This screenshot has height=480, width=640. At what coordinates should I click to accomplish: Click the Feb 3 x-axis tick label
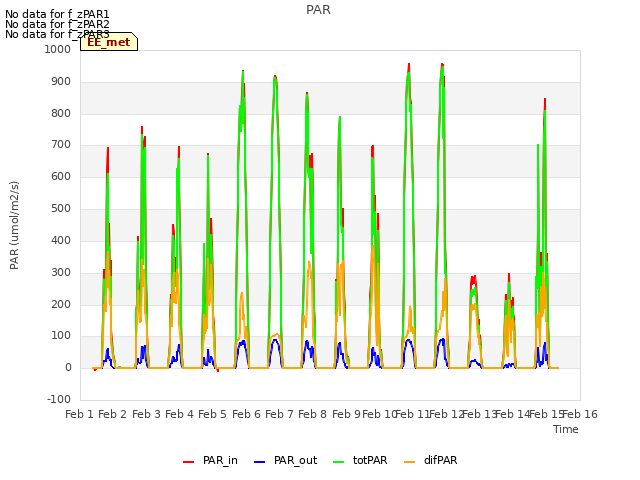[146, 414]
